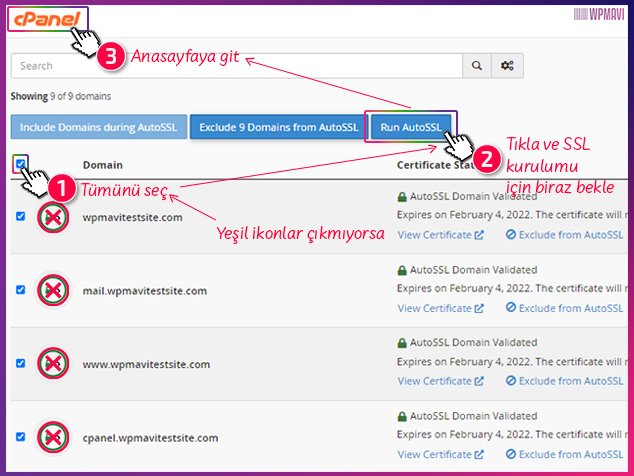Screen dimensions: 634x476
Task: Click the www.wpmavitestsite.com status icon
Action: [x=53, y=364]
